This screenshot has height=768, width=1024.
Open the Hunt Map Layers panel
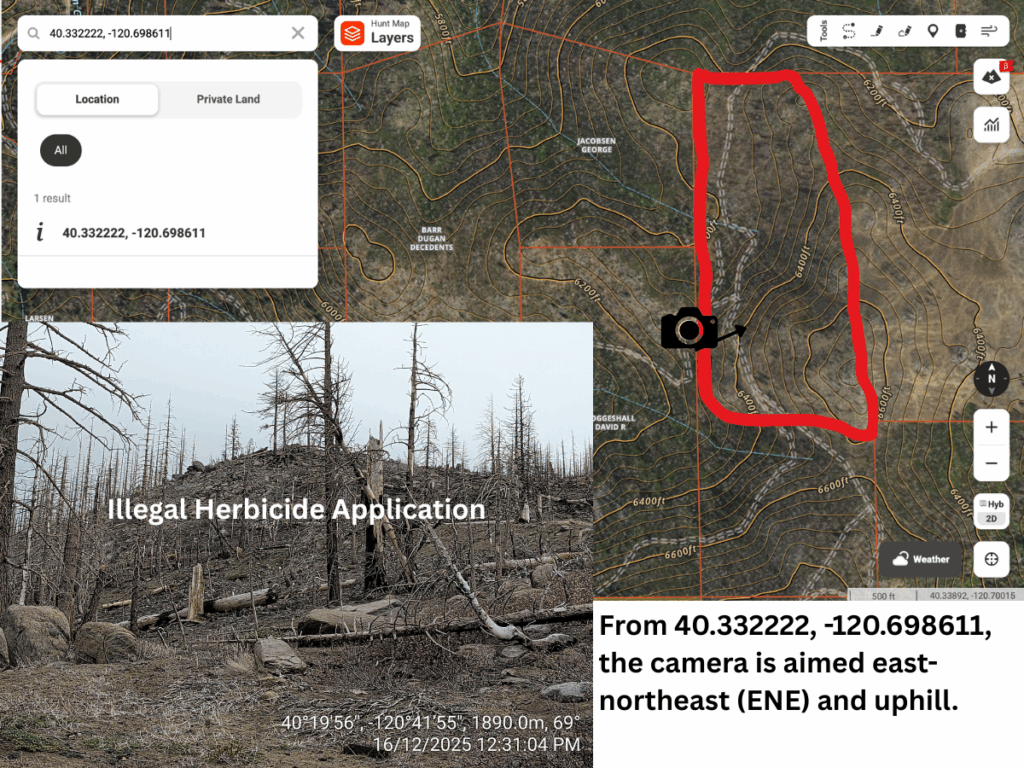(377, 33)
